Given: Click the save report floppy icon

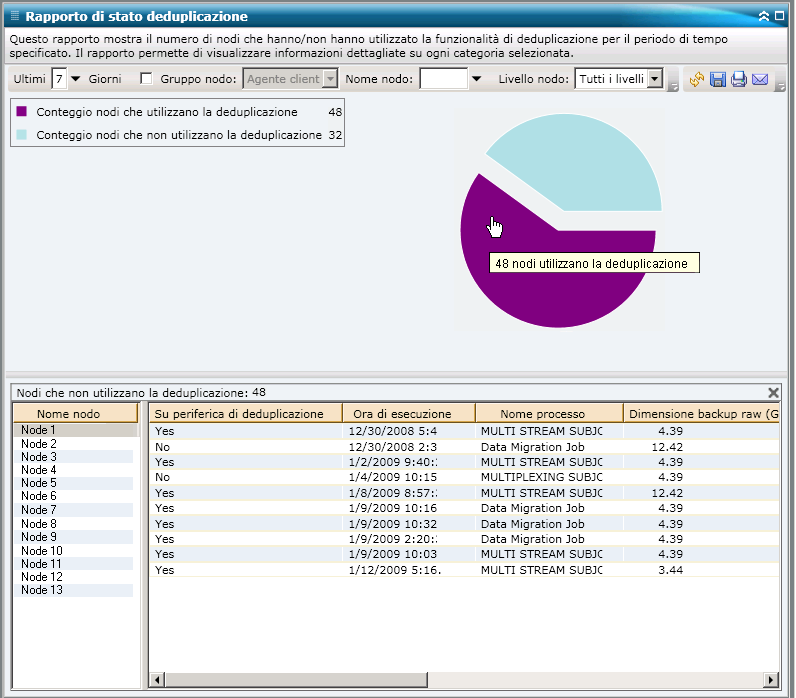Looking at the screenshot, I should click(x=718, y=79).
